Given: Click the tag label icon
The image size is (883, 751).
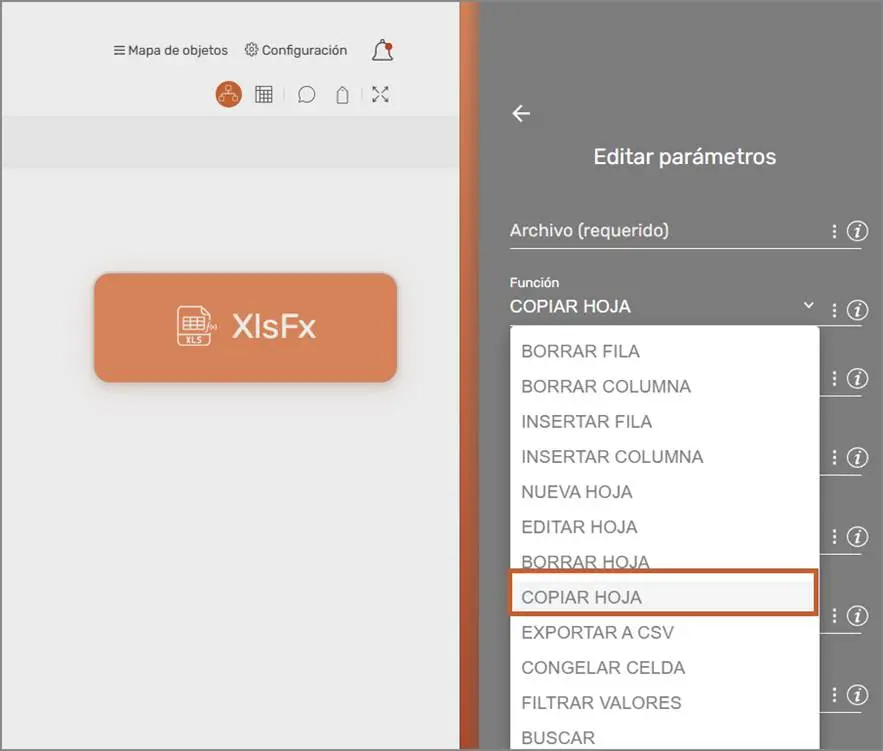Looking at the screenshot, I should 342,95.
